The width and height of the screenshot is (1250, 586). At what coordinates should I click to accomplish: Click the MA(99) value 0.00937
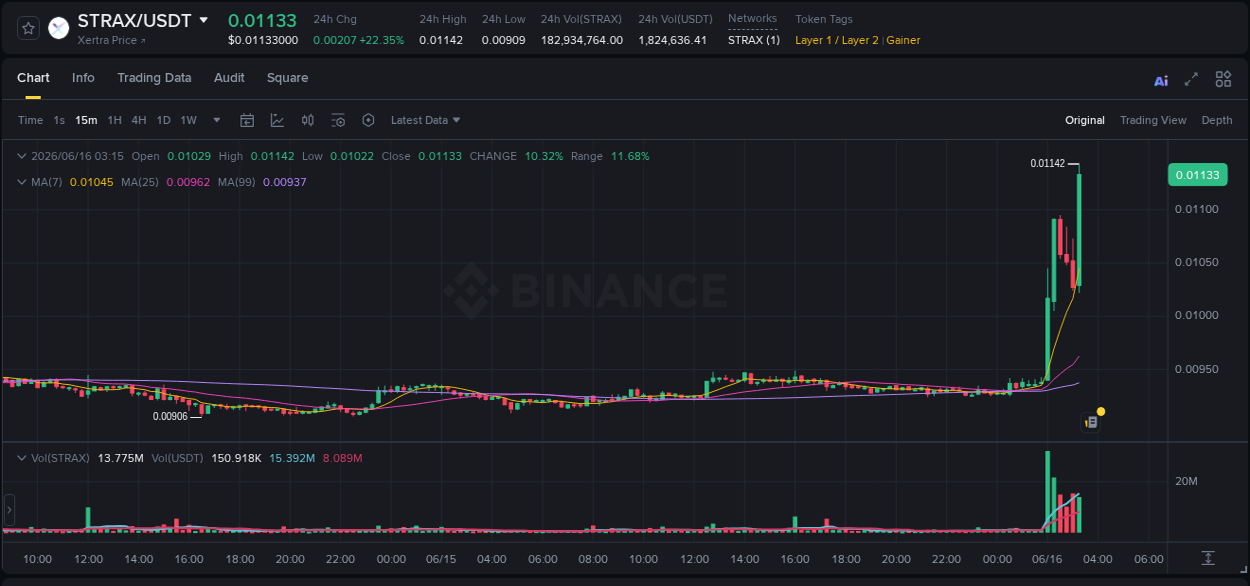tap(285, 182)
